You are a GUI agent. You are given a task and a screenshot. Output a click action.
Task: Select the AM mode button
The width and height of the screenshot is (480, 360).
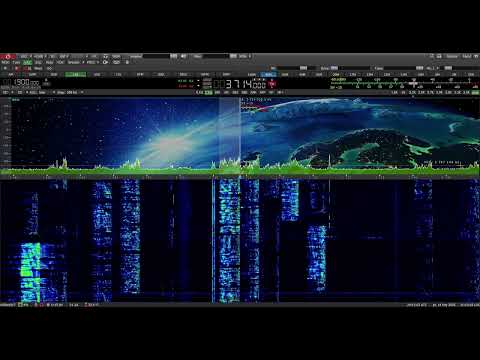(11, 74)
